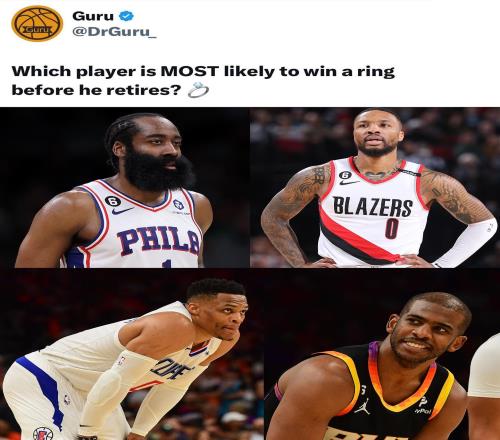Image resolution: width=500 pixels, height=440 pixels.
Task: Open the Guru display name
Action: pyautogui.click(x=93, y=16)
